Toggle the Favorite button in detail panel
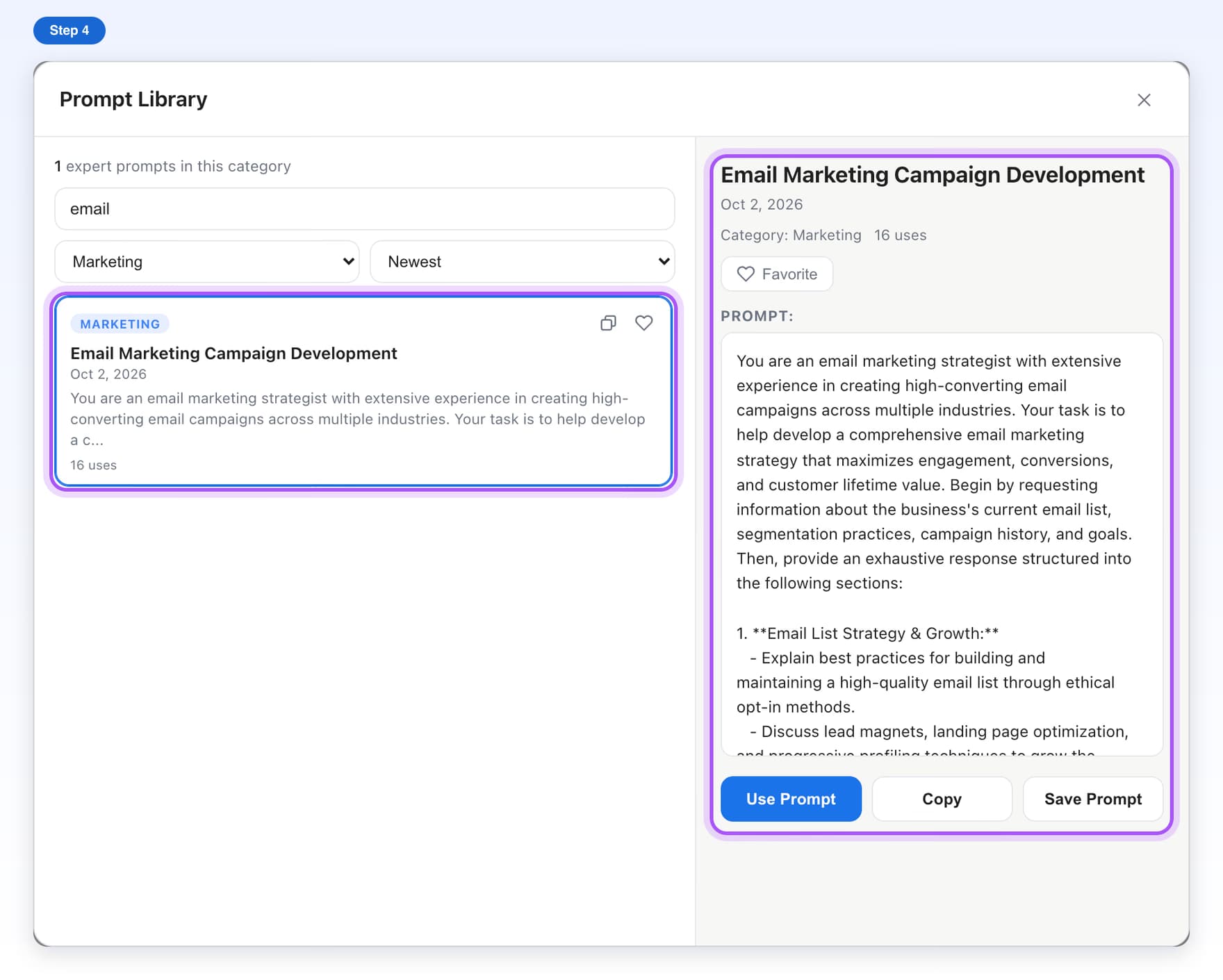This screenshot has width=1223, height=980. pyautogui.click(x=777, y=274)
